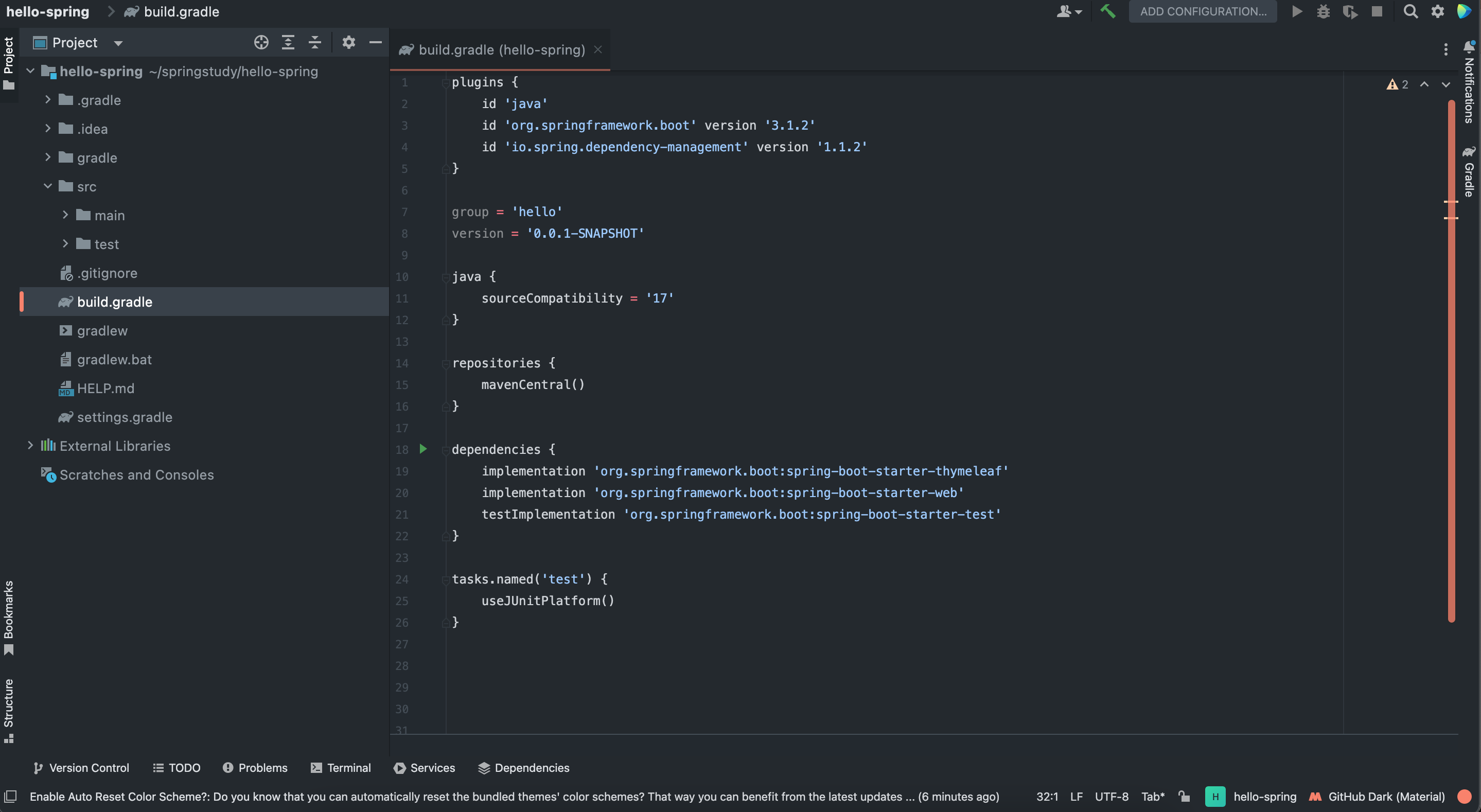Select settings.gradle file in tree

coord(124,417)
